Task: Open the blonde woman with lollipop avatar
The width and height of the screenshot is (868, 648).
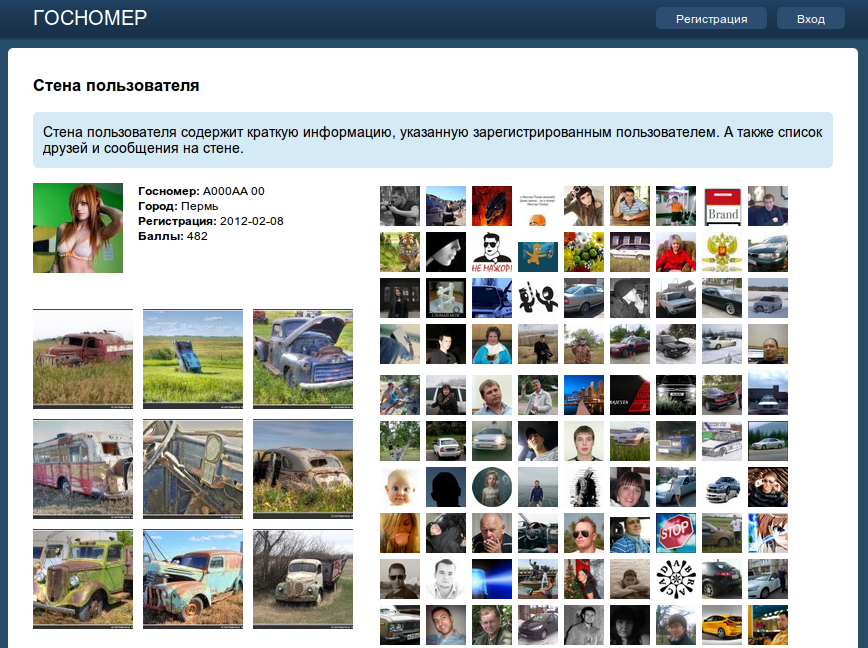Action: (x=400, y=533)
